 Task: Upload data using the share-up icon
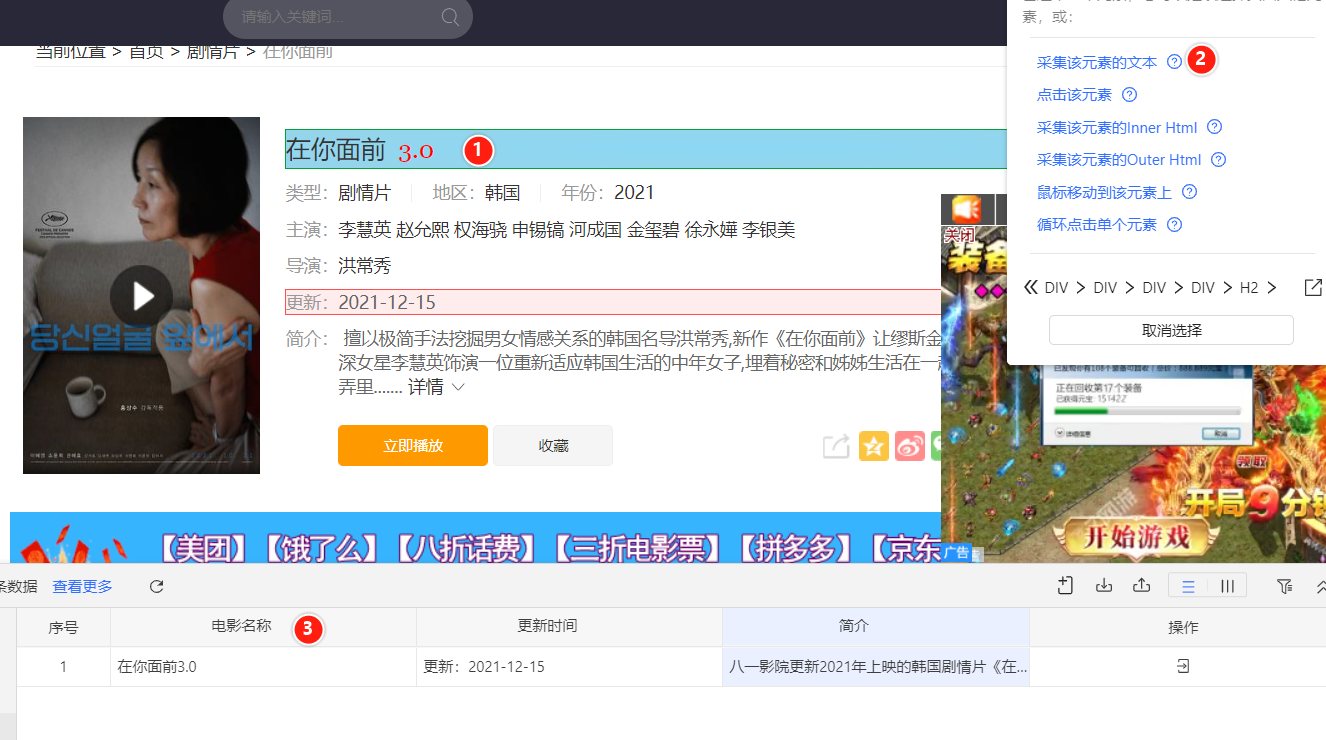[x=1141, y=585]
